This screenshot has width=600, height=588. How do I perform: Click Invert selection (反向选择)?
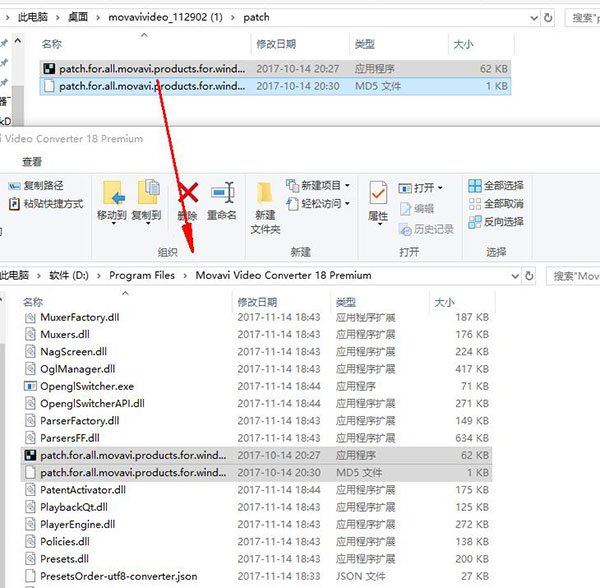pyautogui.click(x=496, y=222)
